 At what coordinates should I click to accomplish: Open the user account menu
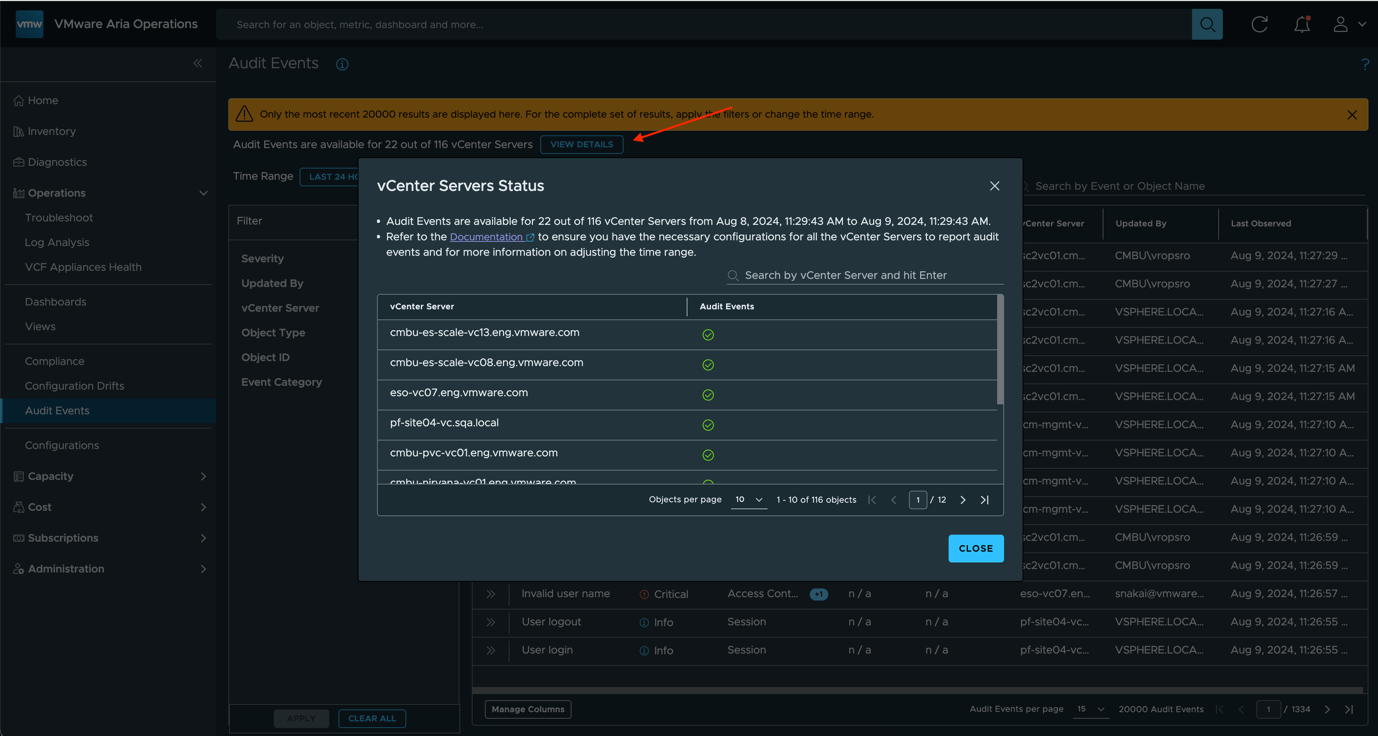[1348, 24]
